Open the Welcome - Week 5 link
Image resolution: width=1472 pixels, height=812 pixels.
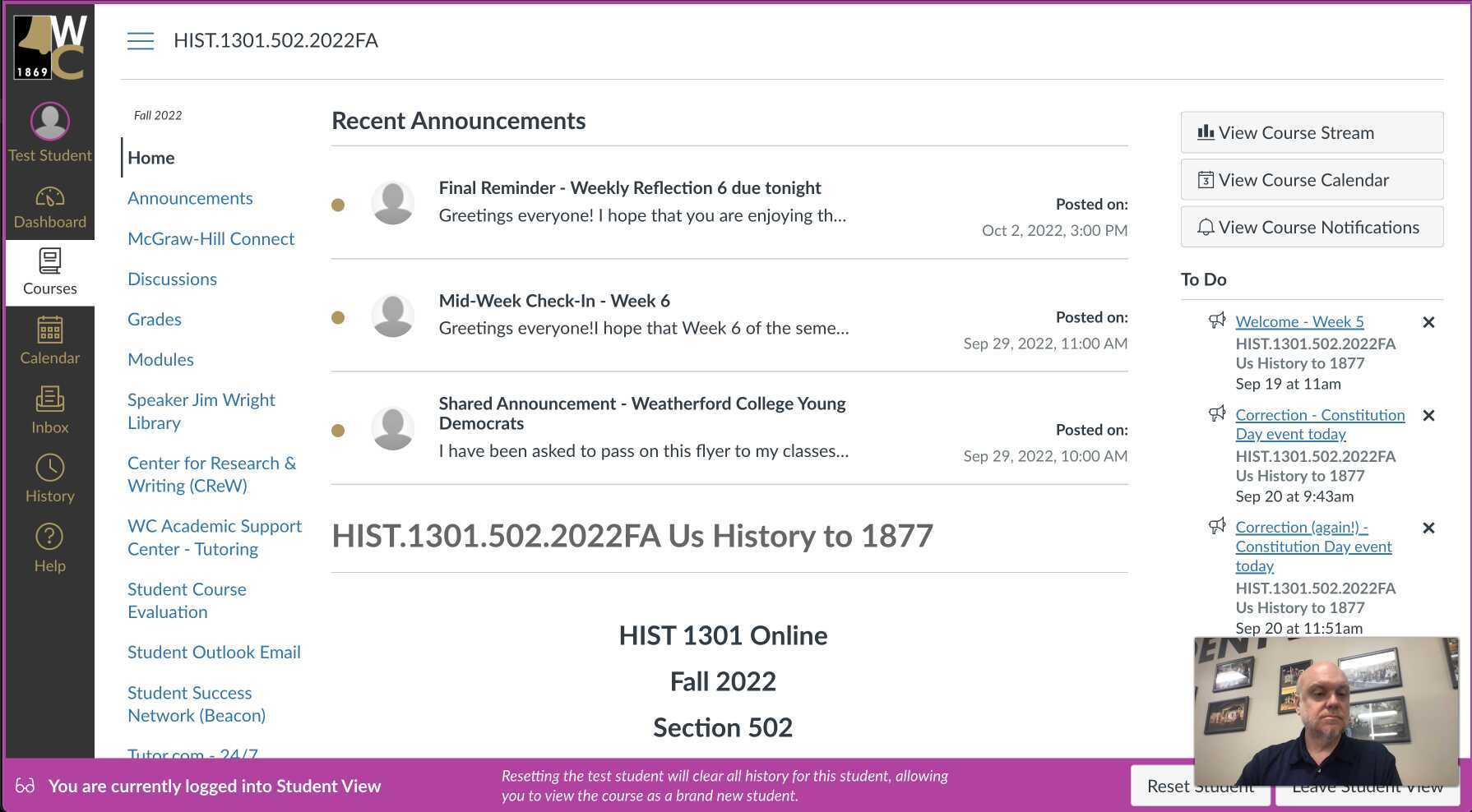coord(1299,322)
